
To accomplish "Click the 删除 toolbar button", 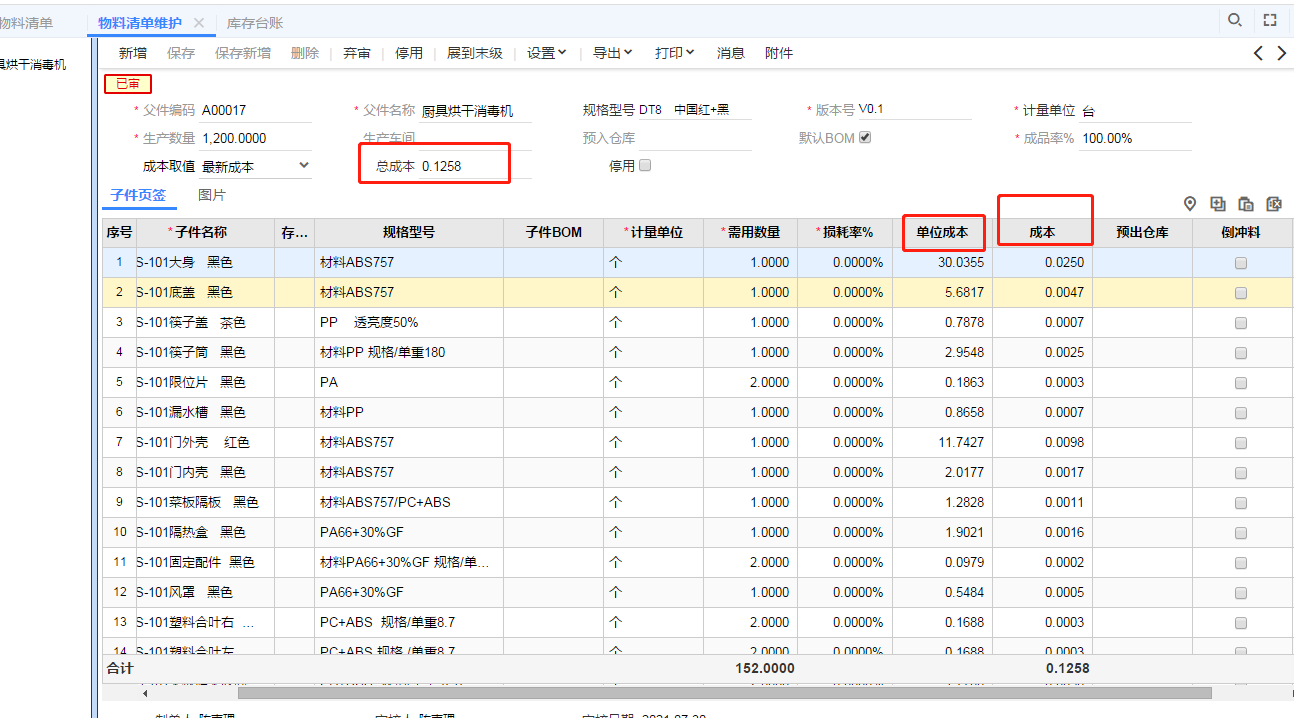I will coord(305,53).
